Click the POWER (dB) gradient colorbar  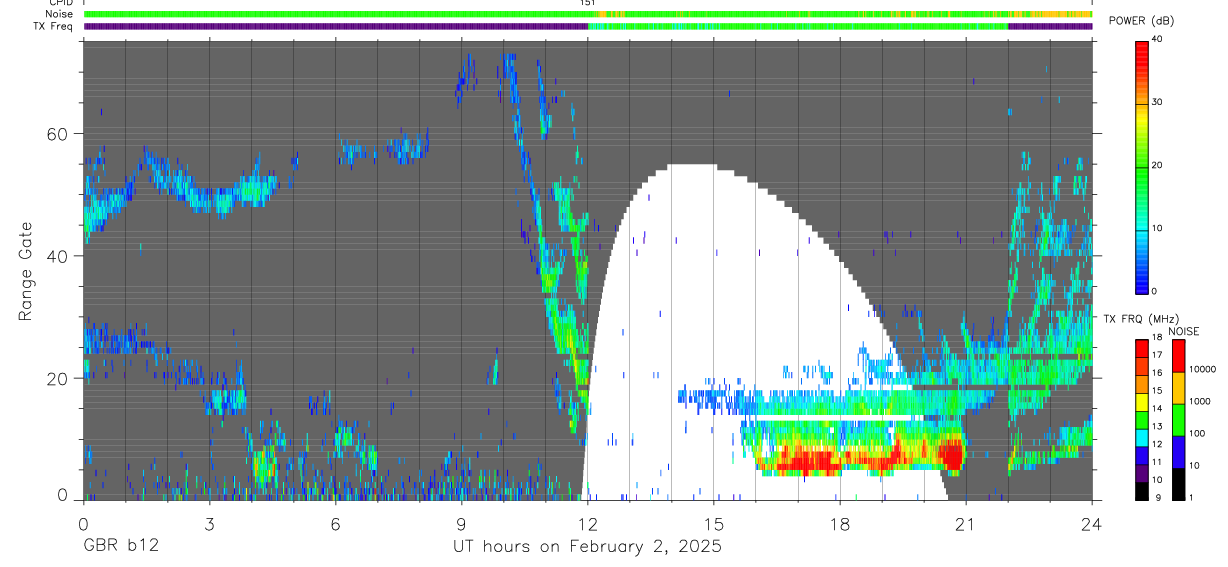[1142, 166]
